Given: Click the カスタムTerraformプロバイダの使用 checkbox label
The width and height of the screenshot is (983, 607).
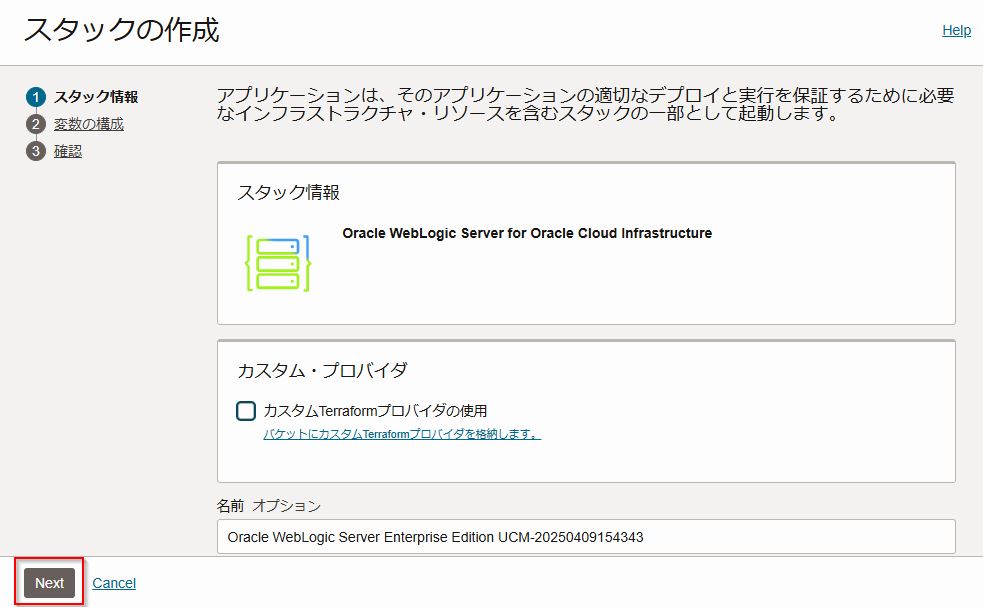Looking at the screenshot, I should 375,411.
